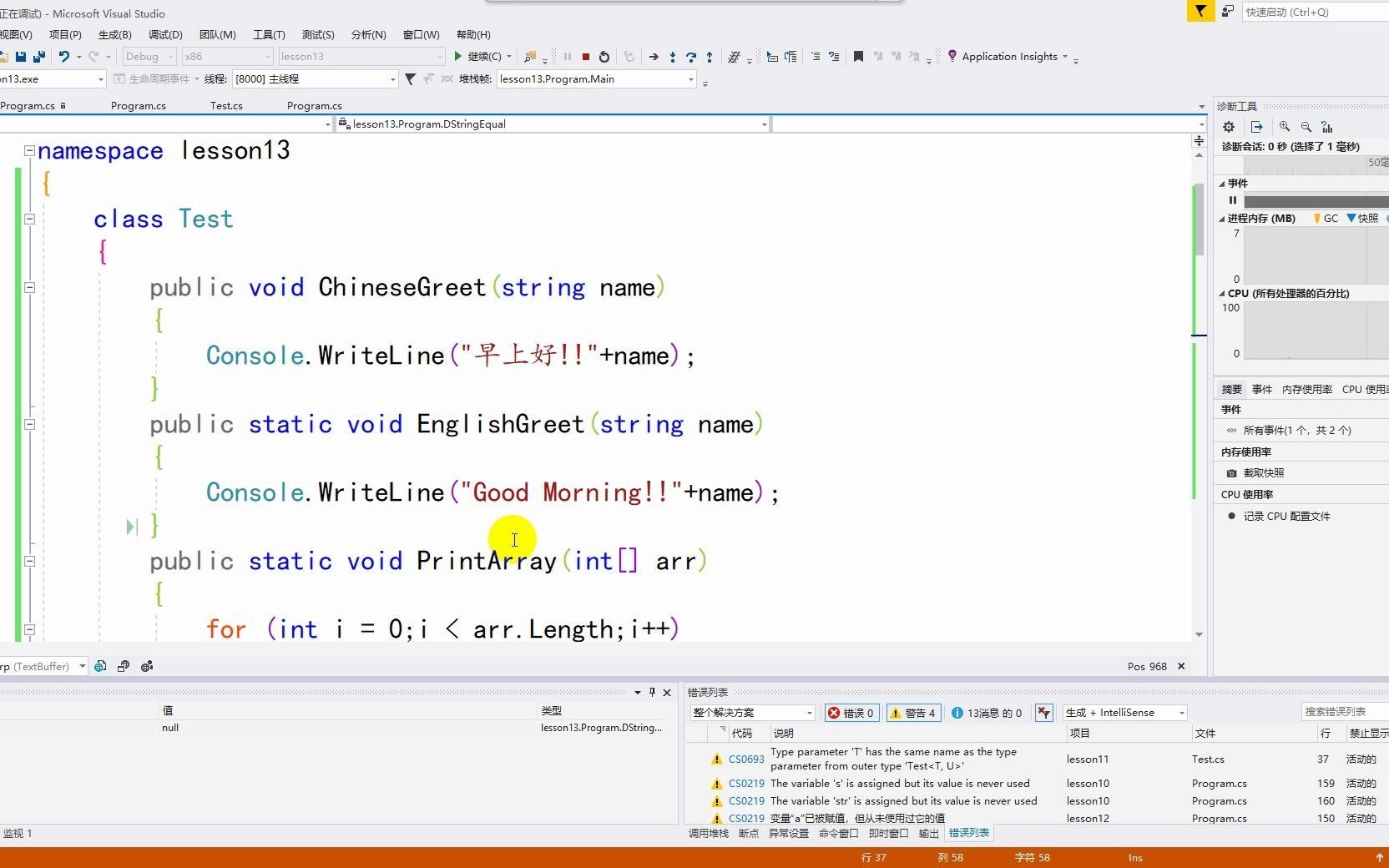
Task: Switch to the 输出 tab
Action: [928, 834]
